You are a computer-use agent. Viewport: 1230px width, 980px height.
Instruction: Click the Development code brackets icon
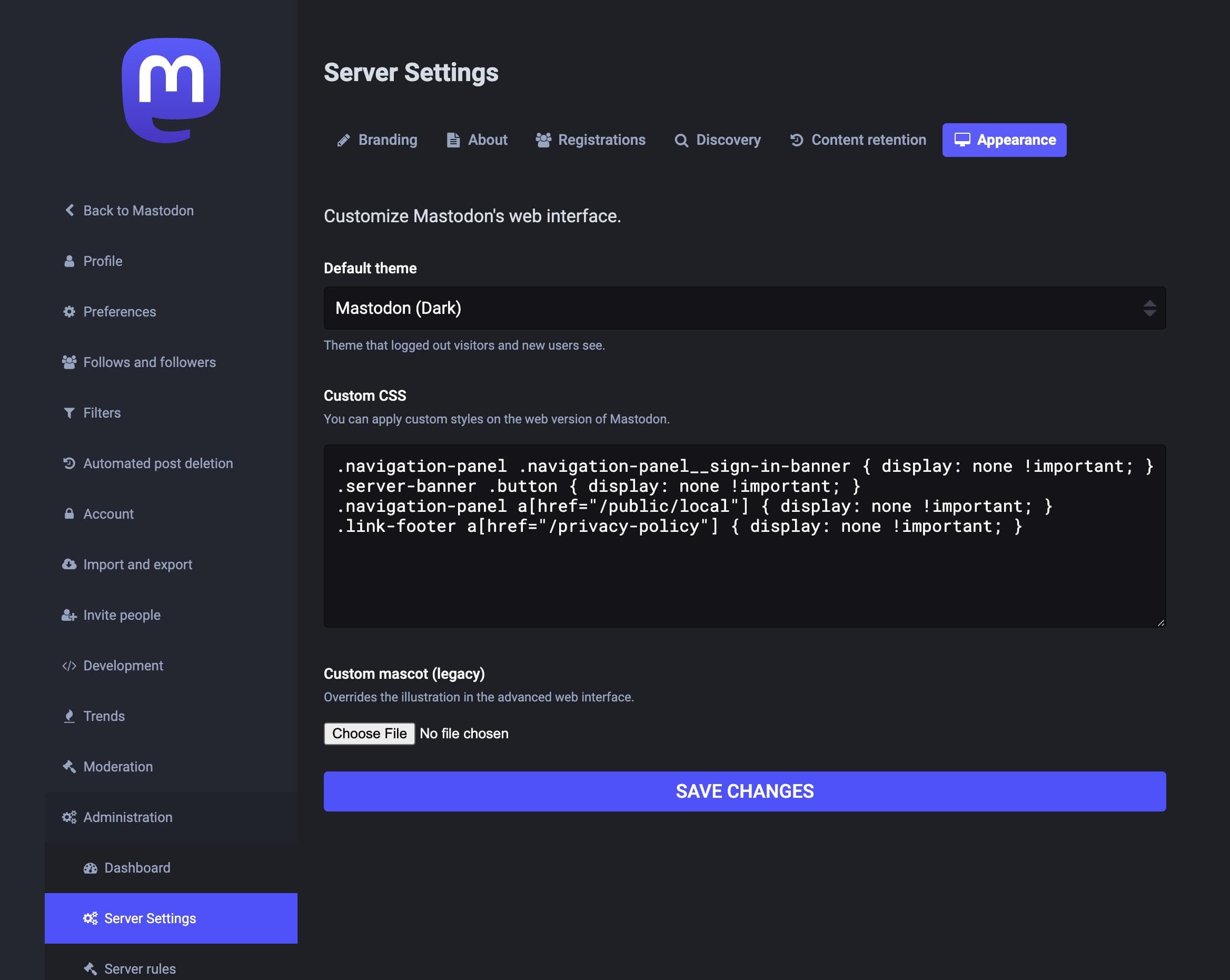69,666
